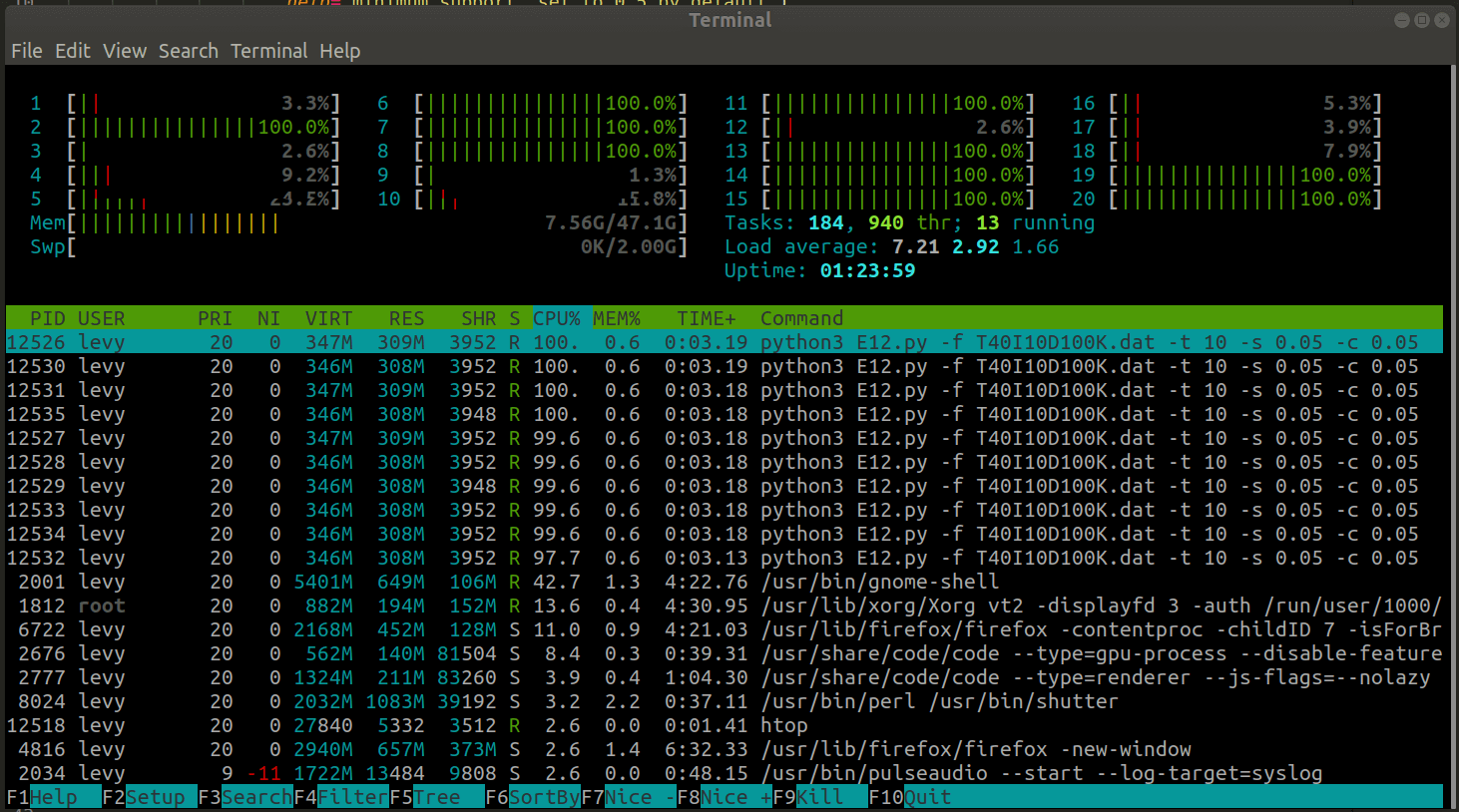This screenshot has width=1459, height=812.
Task: Click the Terminal window title bar text
Action: coord(729,20)
